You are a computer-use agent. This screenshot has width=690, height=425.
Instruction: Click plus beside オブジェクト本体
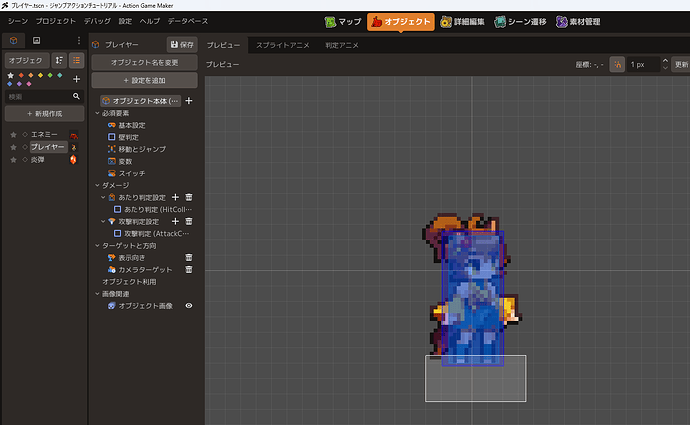pyautogui.click(x=189, y=101)
